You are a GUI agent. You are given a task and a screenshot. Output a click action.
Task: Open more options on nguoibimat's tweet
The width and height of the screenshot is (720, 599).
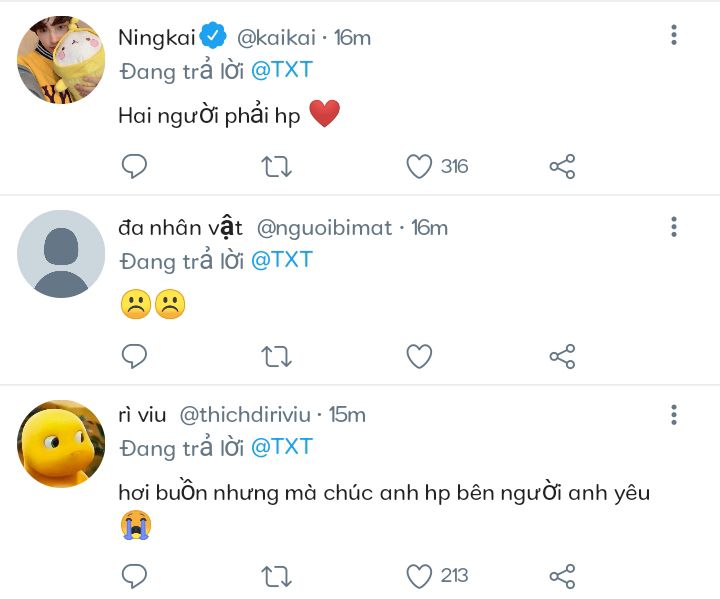[x=674, y=226]
